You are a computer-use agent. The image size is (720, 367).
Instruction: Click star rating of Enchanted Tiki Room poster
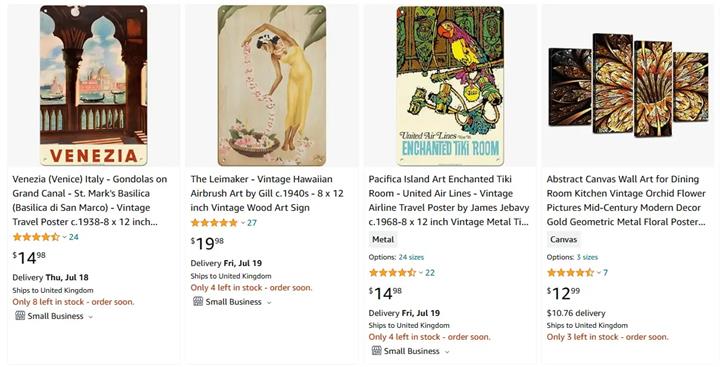393,272
